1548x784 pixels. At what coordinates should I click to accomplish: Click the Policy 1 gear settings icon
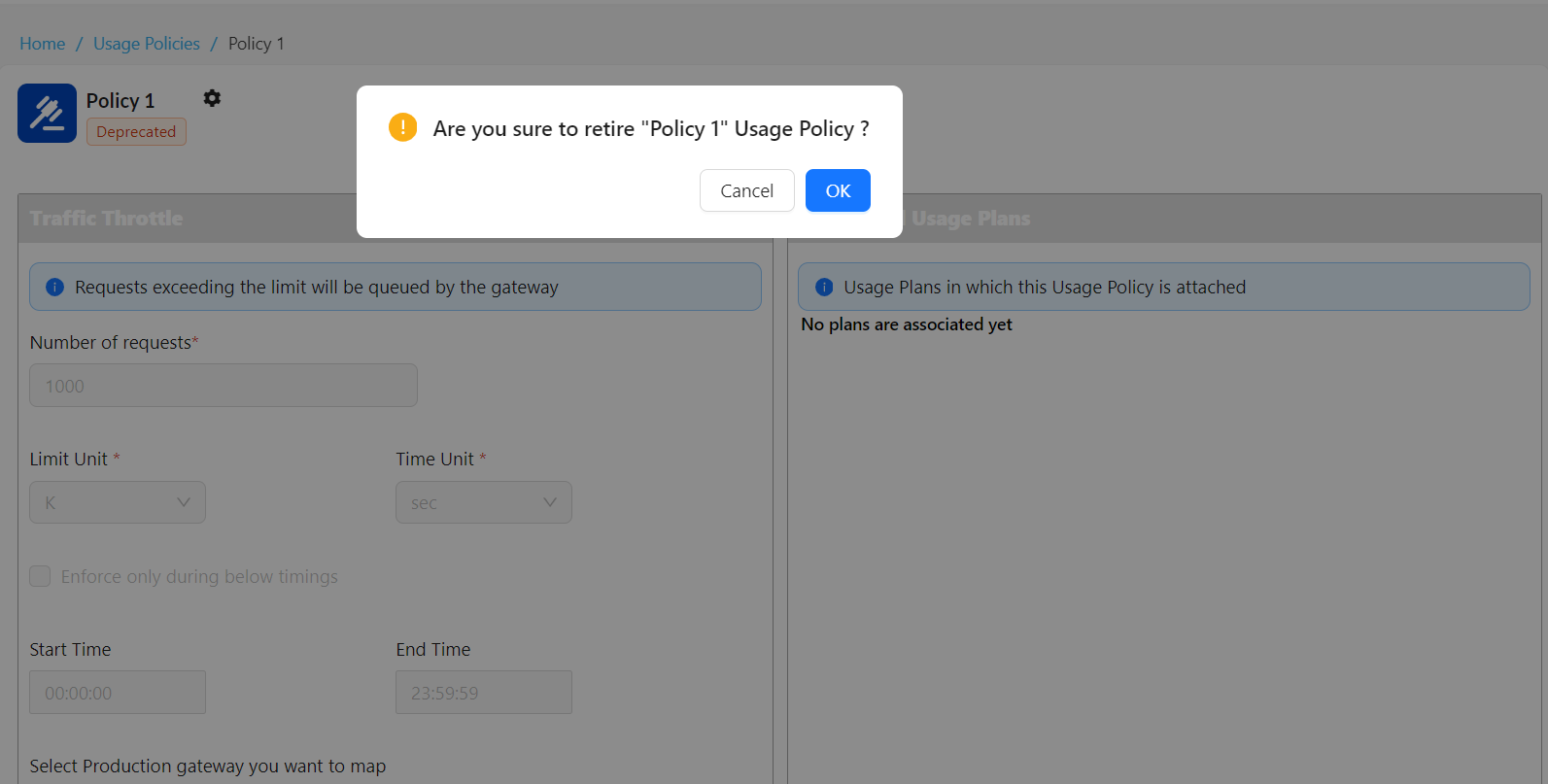212,98
